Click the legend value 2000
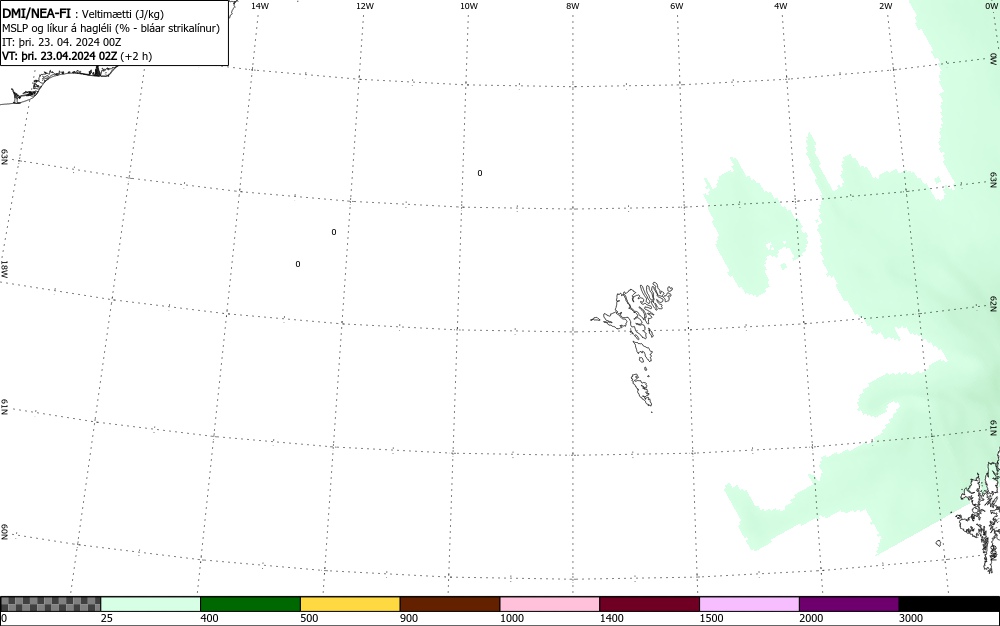1000x626 pixels. [811, 618]
